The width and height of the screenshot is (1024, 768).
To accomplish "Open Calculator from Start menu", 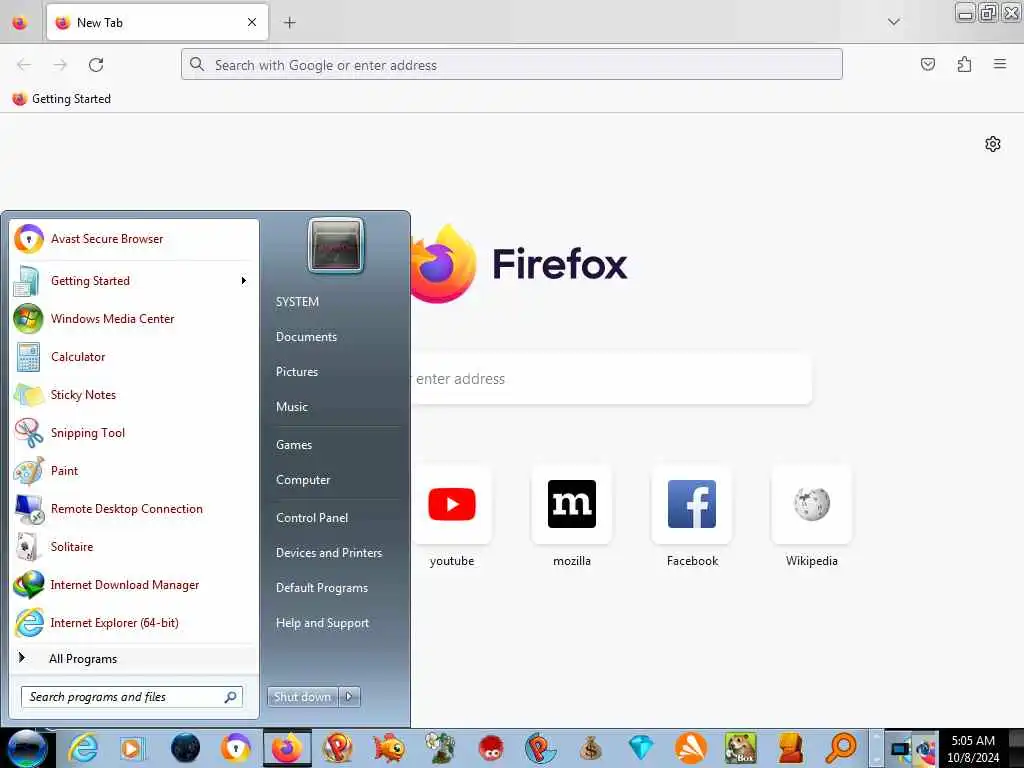I will tap(134, 357).
